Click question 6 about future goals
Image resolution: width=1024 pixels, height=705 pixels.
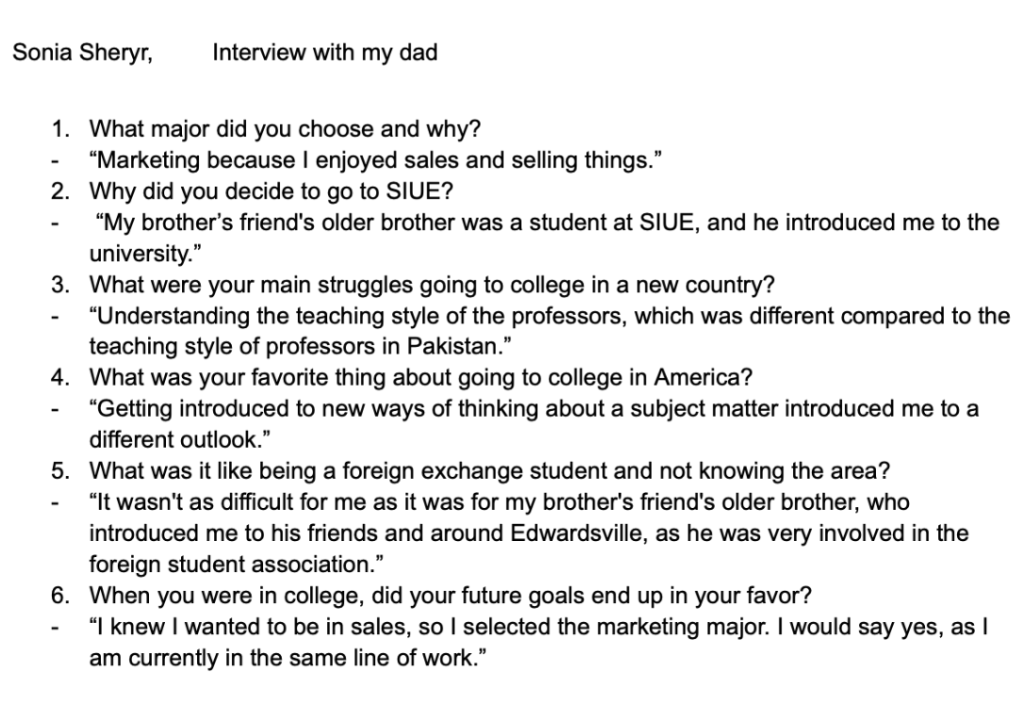coord(450,595)
